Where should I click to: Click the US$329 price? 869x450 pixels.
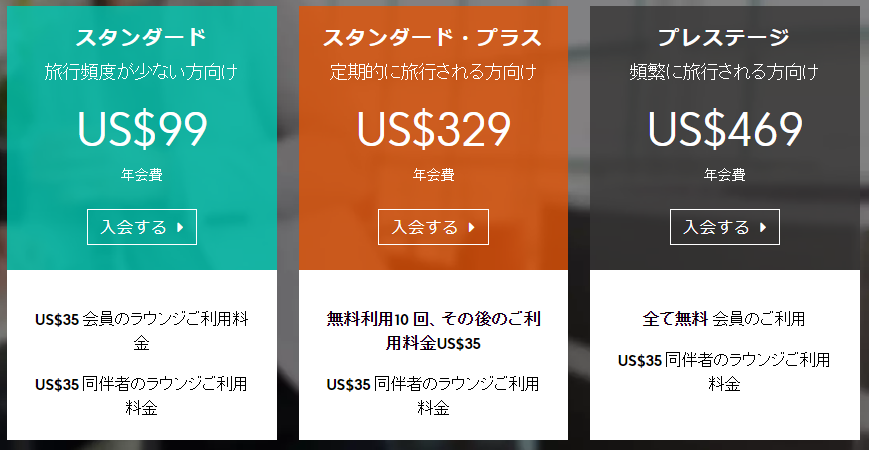[433, 127]
